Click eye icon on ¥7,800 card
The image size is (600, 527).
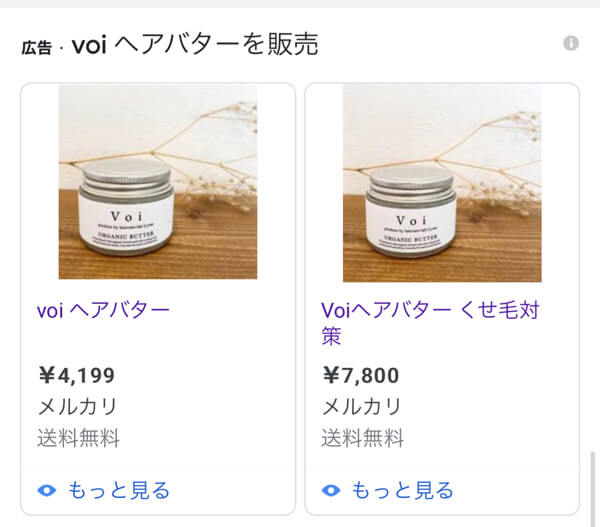click(331, 490)
